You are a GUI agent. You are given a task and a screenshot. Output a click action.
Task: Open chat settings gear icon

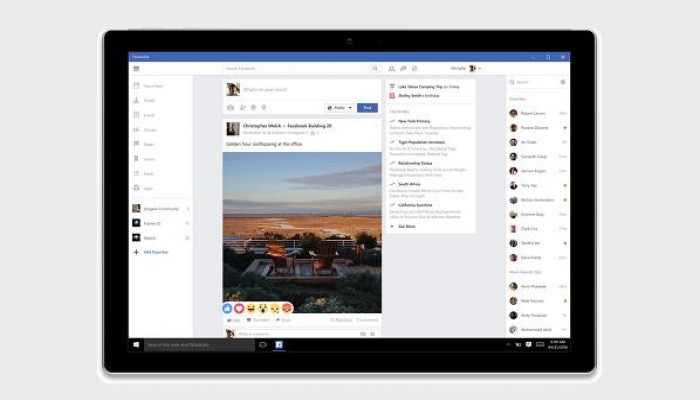point(562,82)
